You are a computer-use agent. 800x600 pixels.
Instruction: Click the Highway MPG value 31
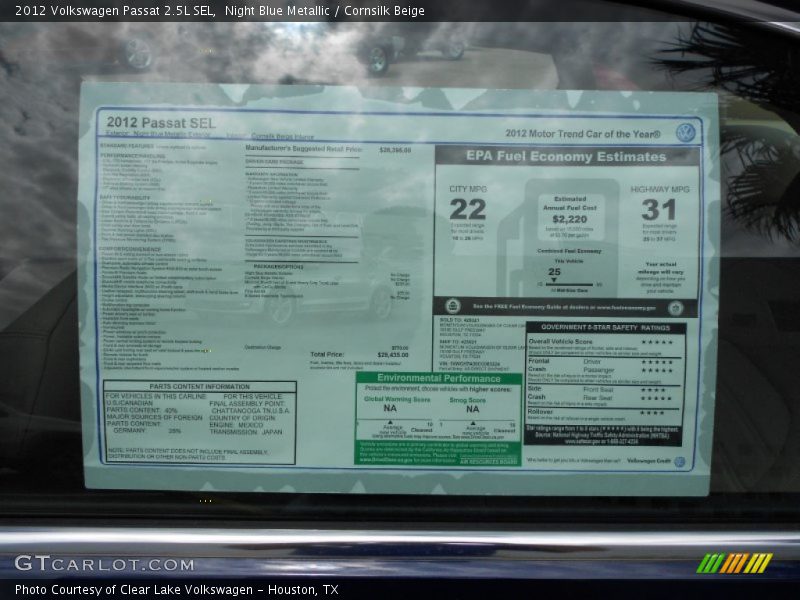(x=659, y=209)
